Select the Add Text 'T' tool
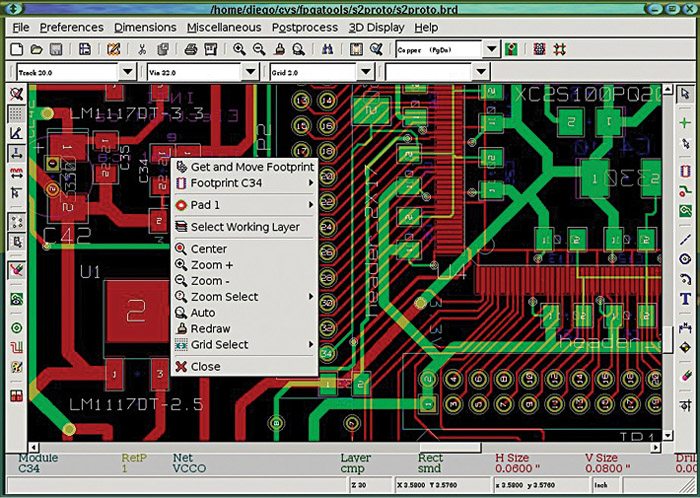The width and height of the screenshot is (700, 498). pos(685,299)
